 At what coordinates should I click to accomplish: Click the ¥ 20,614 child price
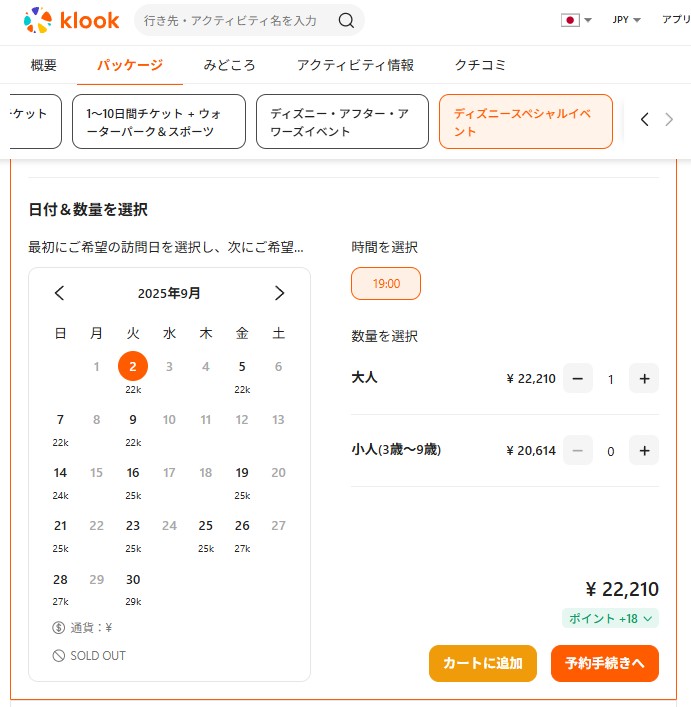[x=531, y=450]
